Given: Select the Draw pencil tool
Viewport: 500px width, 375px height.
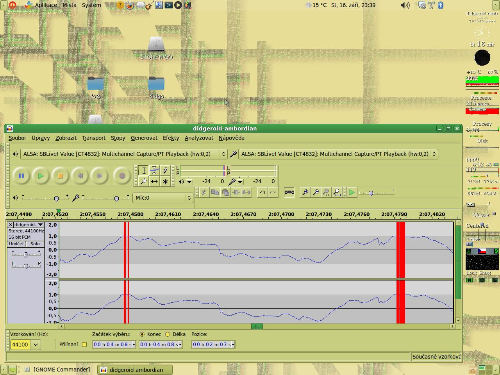Looking at the screenshot, I should click(x=165, y=171).
